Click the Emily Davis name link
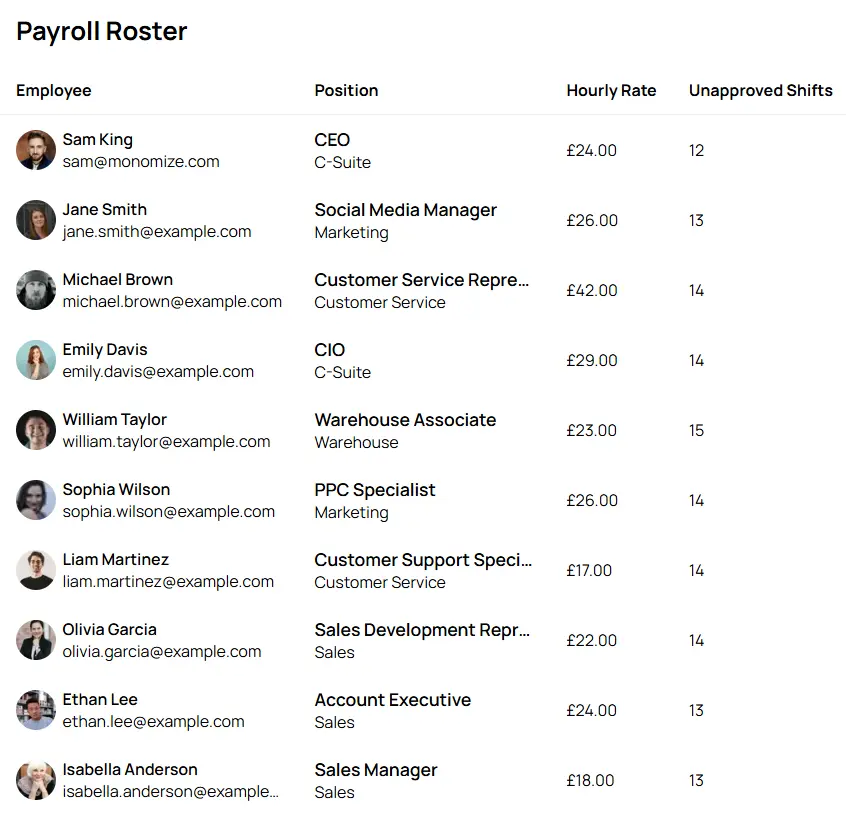Image resolution: width=846 pixels, height=817 pixels. (105, 350)
